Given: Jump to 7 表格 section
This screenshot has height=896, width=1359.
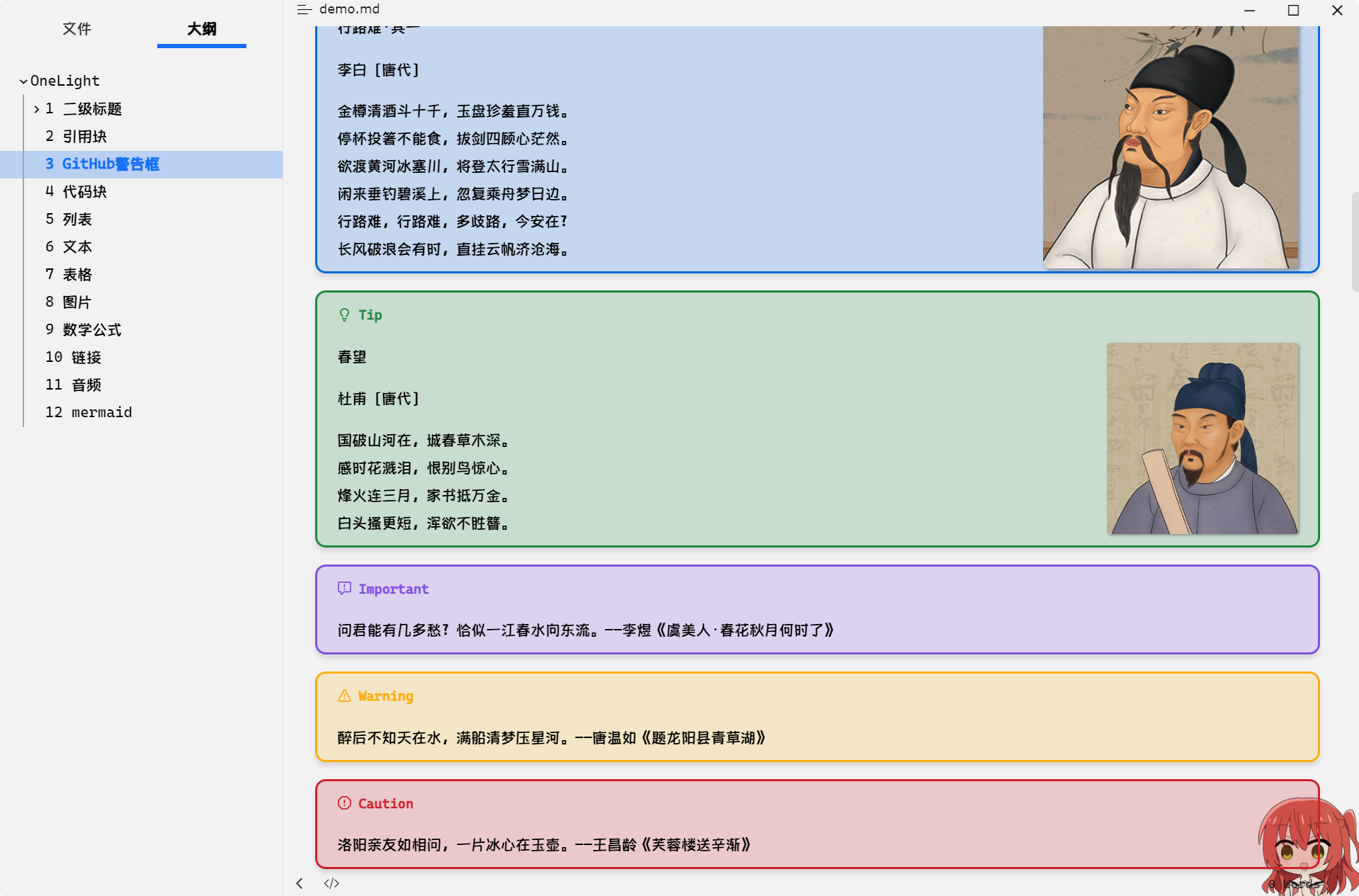Looking at the screenshot, I should point(69,274).
